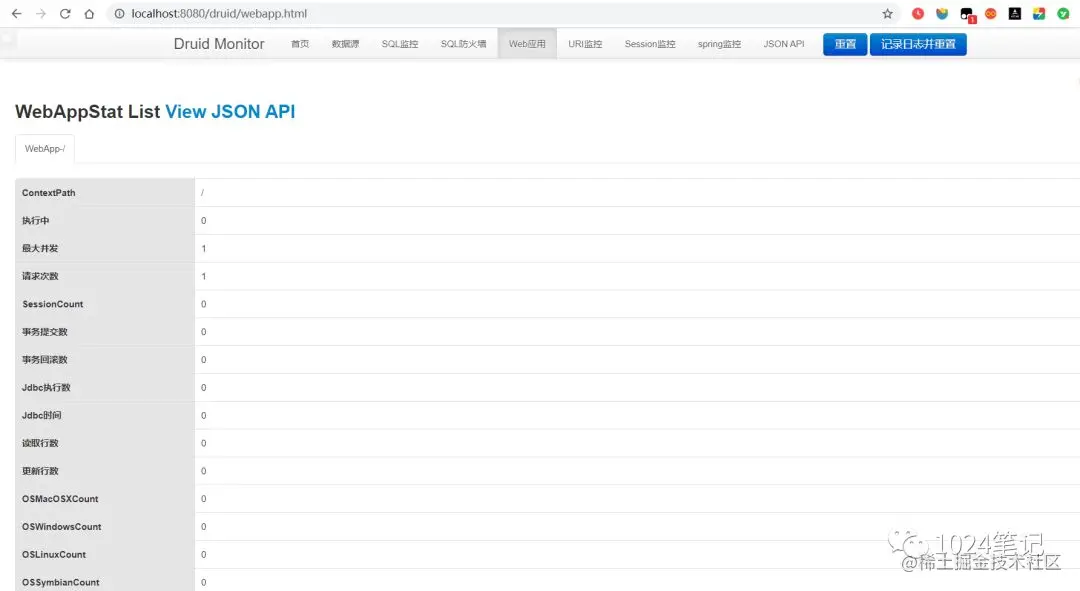Screen dimensions: 1080x591
Task: Click the 事务回滚数 row label
Action: click(45, 360)
